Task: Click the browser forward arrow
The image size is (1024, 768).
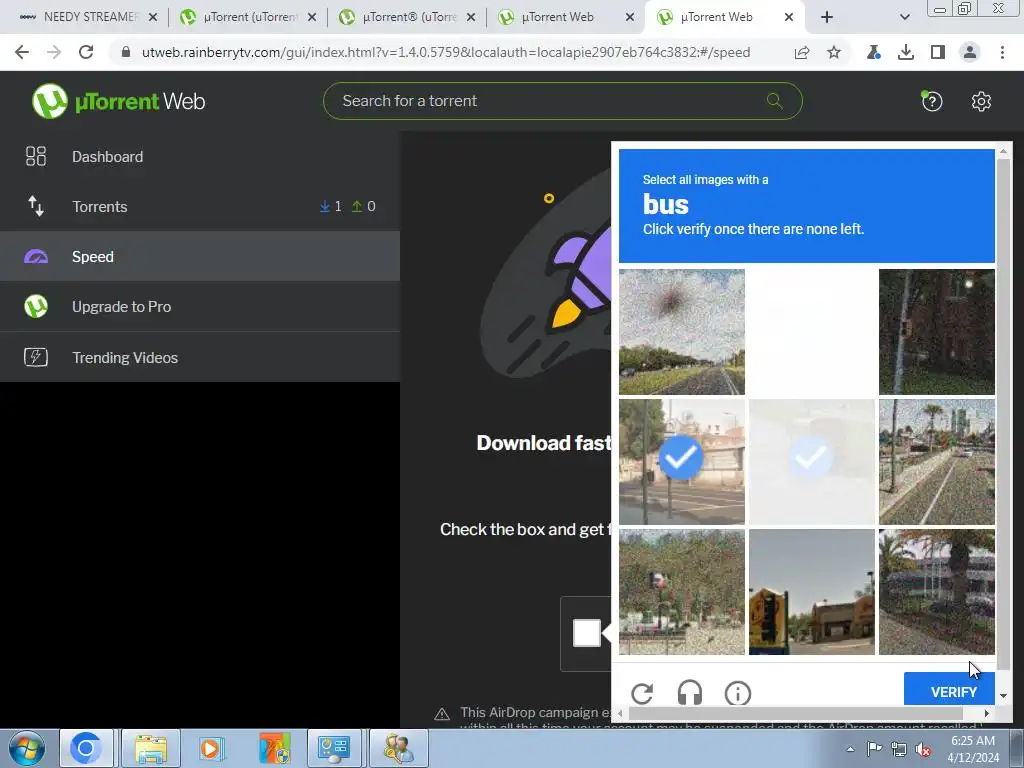Action: pyautogui.click(x=54, y=52)
